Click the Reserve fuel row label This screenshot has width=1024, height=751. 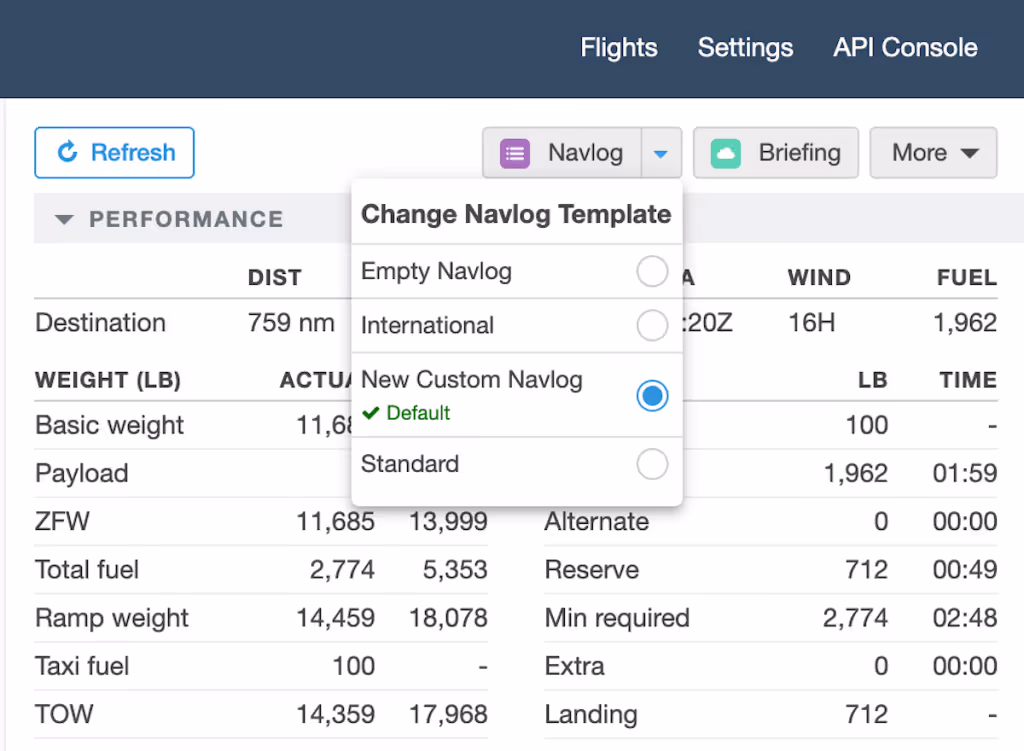[x=592, y=570]
